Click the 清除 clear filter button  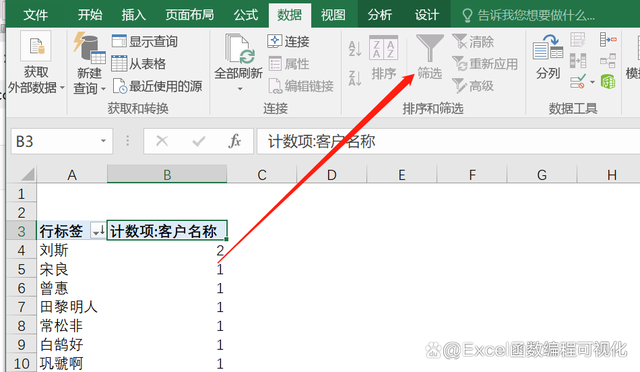pos(473,41)
